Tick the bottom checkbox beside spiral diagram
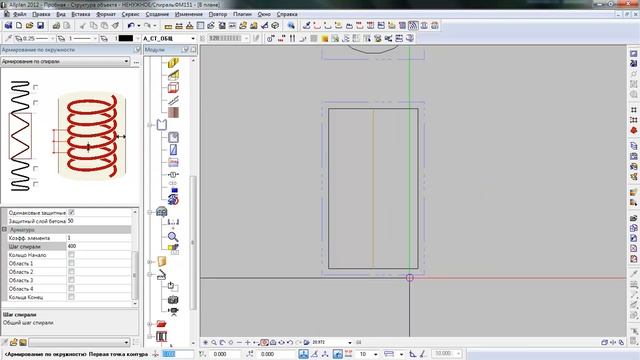The image size is (640, 360). pos(36,184)
